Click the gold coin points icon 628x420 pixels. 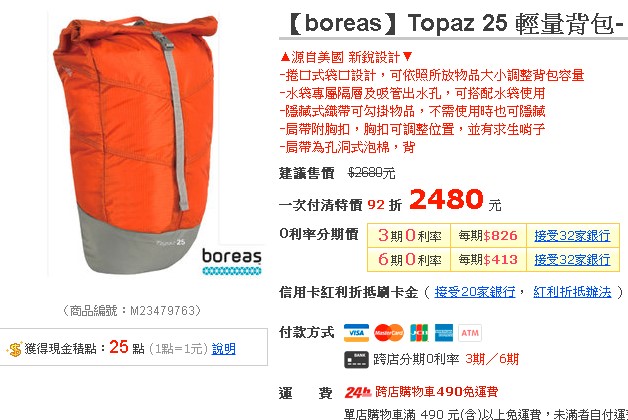pyautogui.click(x=14, y=349)
